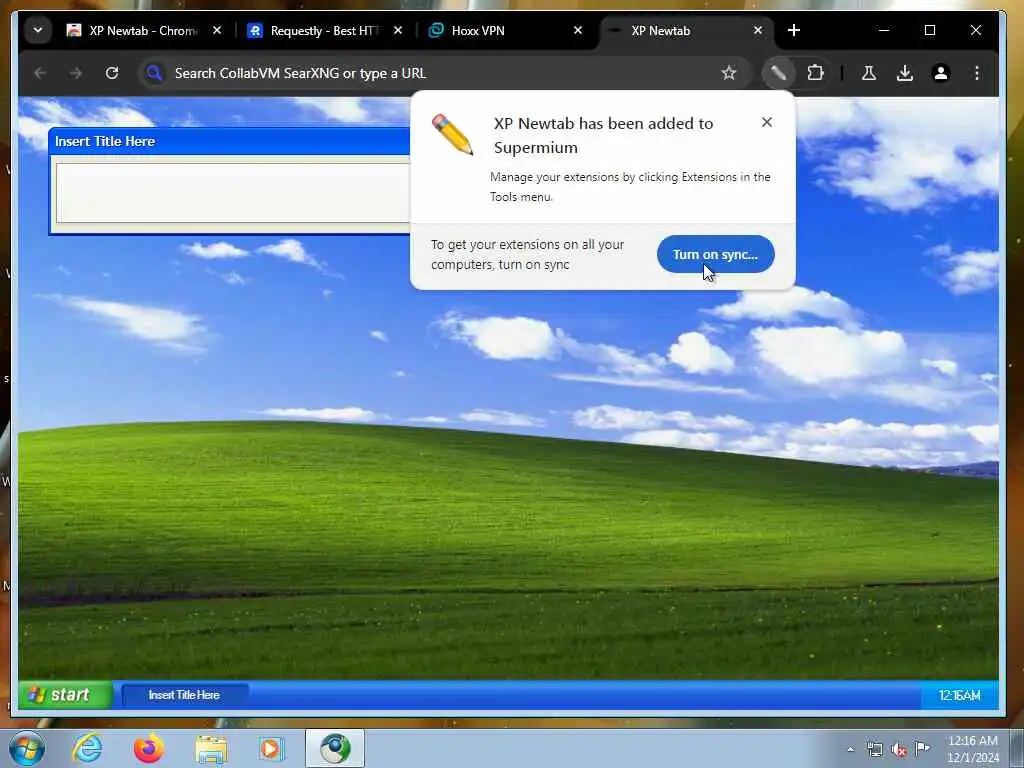Close the first XP Newtab Chrome tab

(x=217, y=30)
